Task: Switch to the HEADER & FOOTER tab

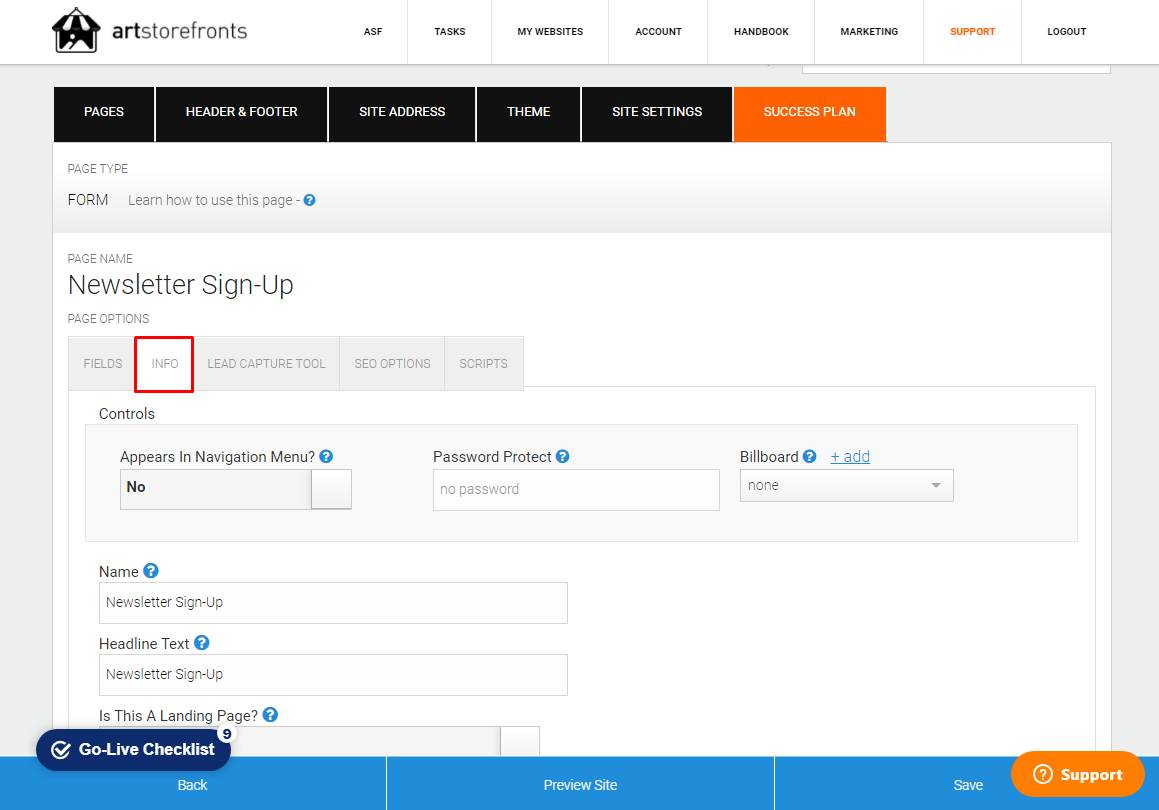Action: [242, 114]
